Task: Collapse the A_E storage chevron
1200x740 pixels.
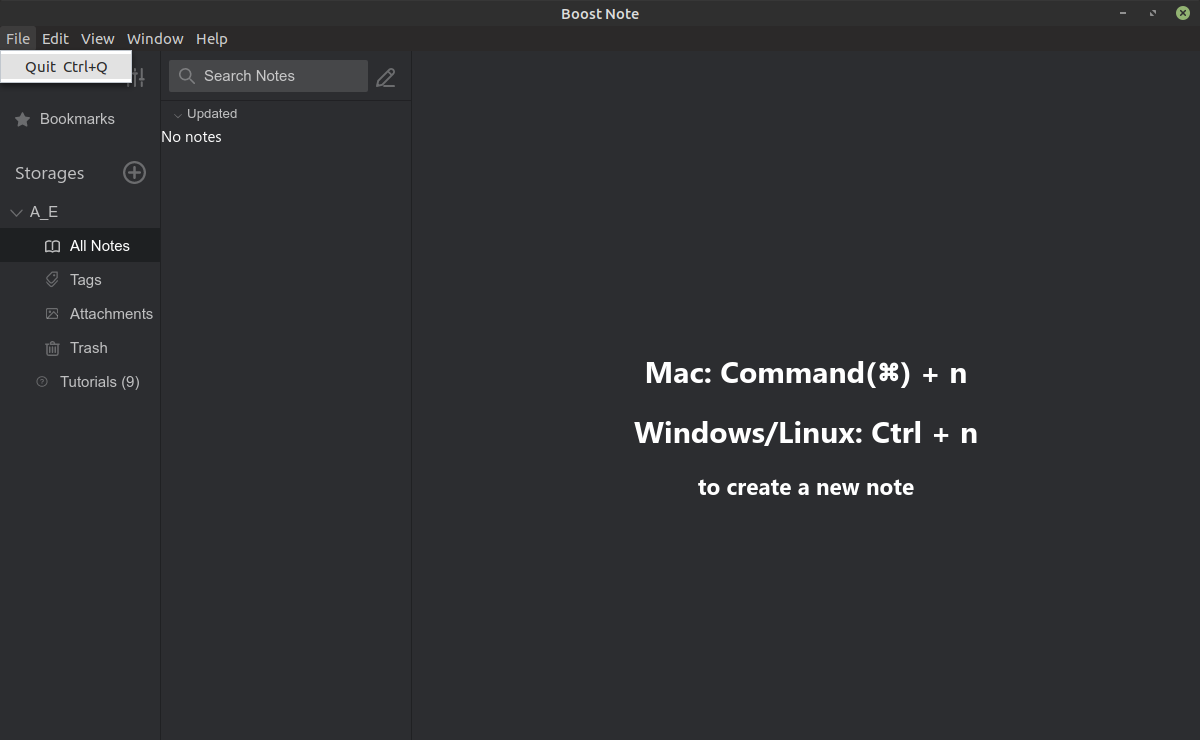Action: pyautogui.click(x=16, y=212)
